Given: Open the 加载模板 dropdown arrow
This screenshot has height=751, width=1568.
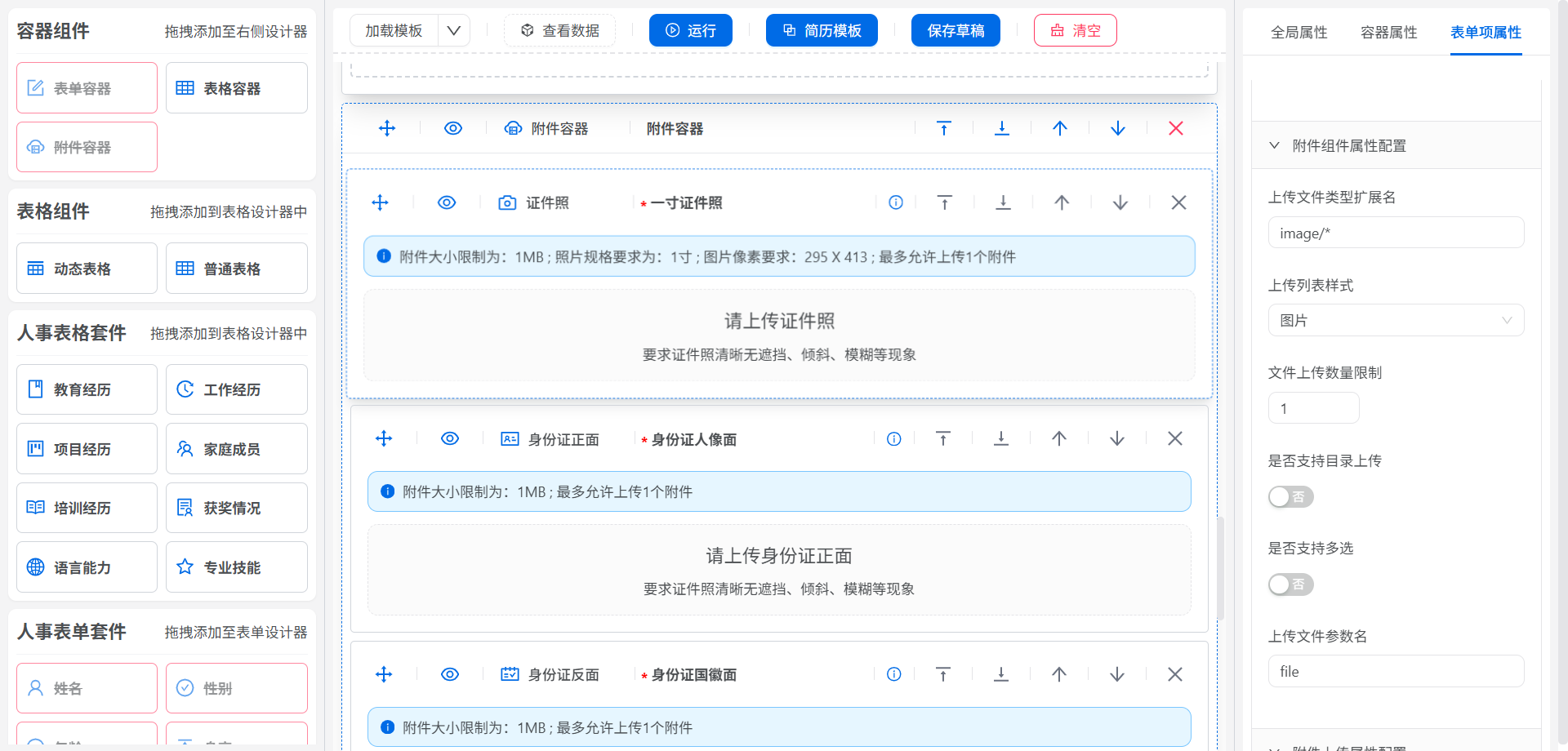Looking at the screenshot, I should click(454, 31).
